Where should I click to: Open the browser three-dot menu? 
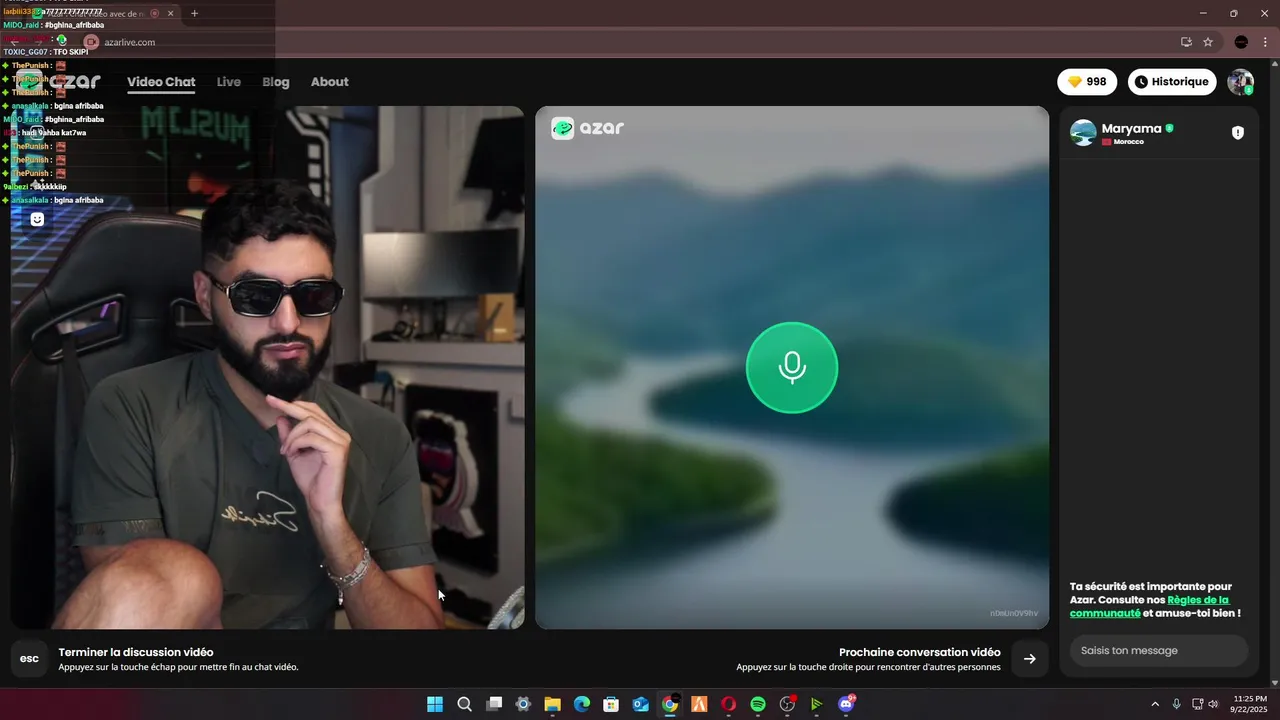1263,42
